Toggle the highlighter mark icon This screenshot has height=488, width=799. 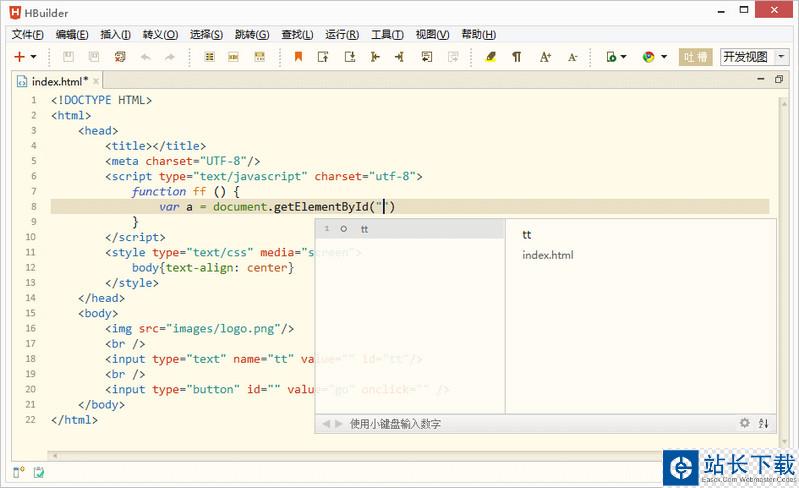coord(490,57)
